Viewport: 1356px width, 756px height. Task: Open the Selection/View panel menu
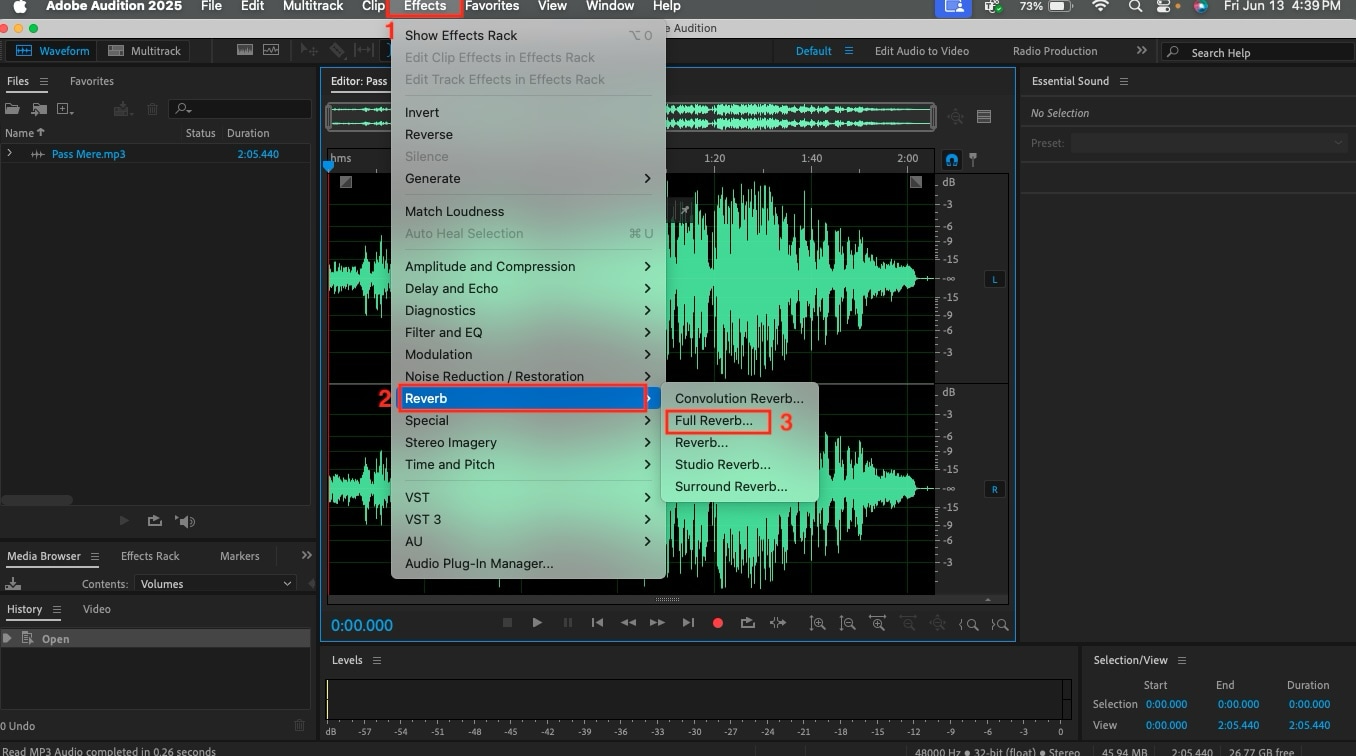tap(1182, 660)
